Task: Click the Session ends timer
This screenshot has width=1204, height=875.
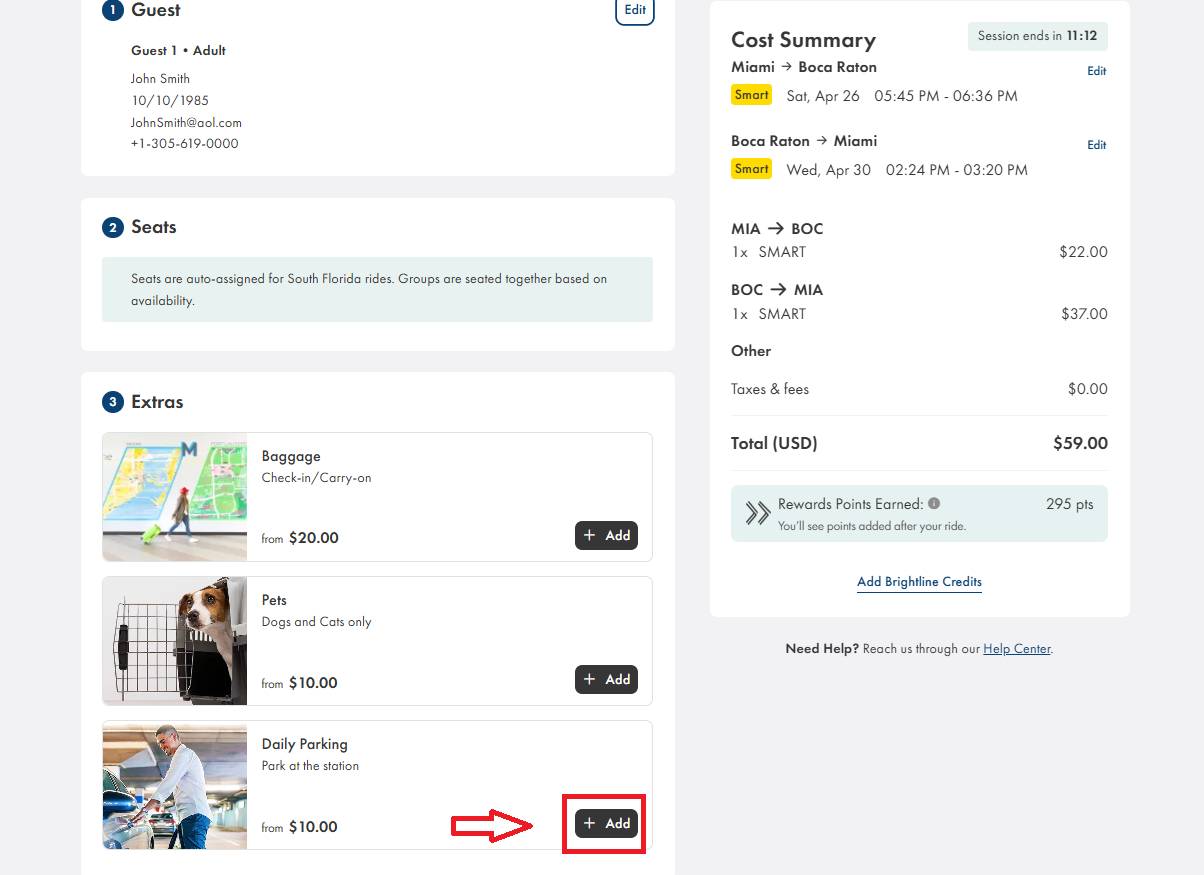Action: (1037, 36)
